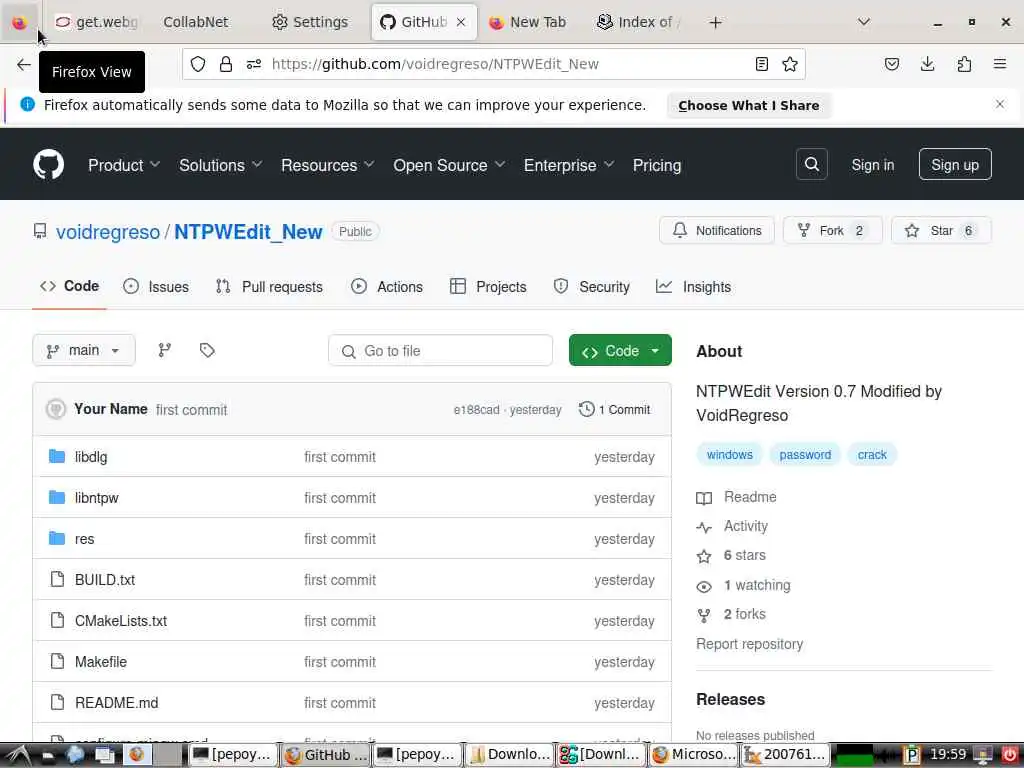
Task: Open tracking protection shield icon
Action: [198, 64]
